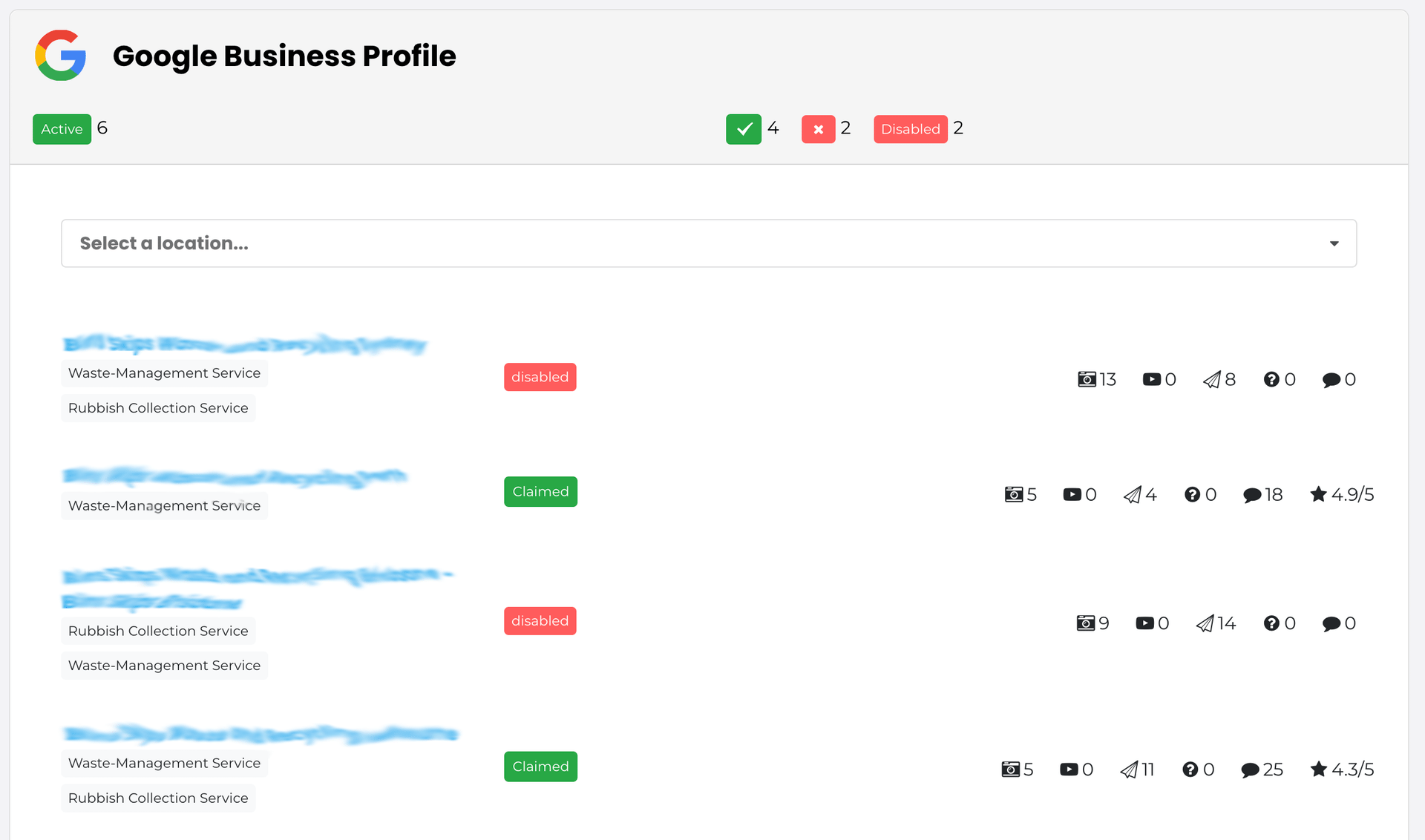Click the Active status badge
The image size is (1425, 840).
pos(61,128)
